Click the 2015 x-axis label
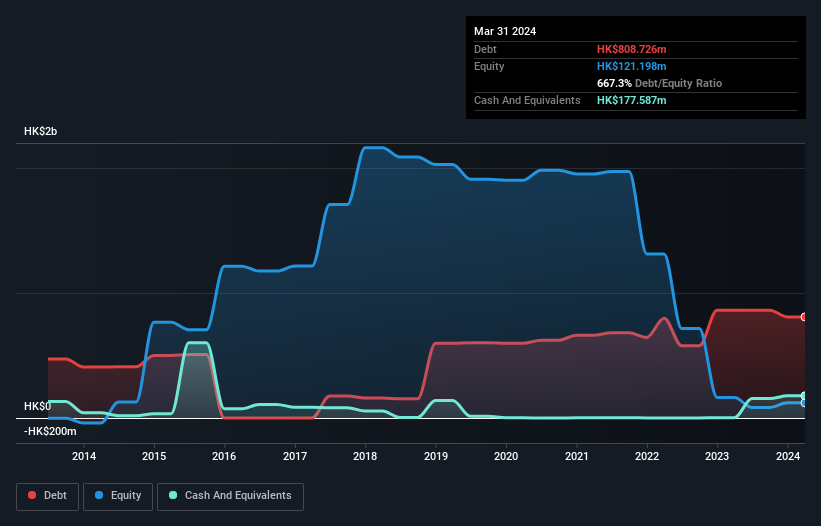 coord(154,456)
